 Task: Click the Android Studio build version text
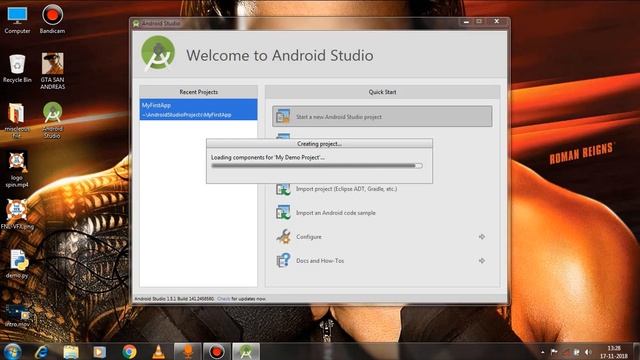[174, 299]
